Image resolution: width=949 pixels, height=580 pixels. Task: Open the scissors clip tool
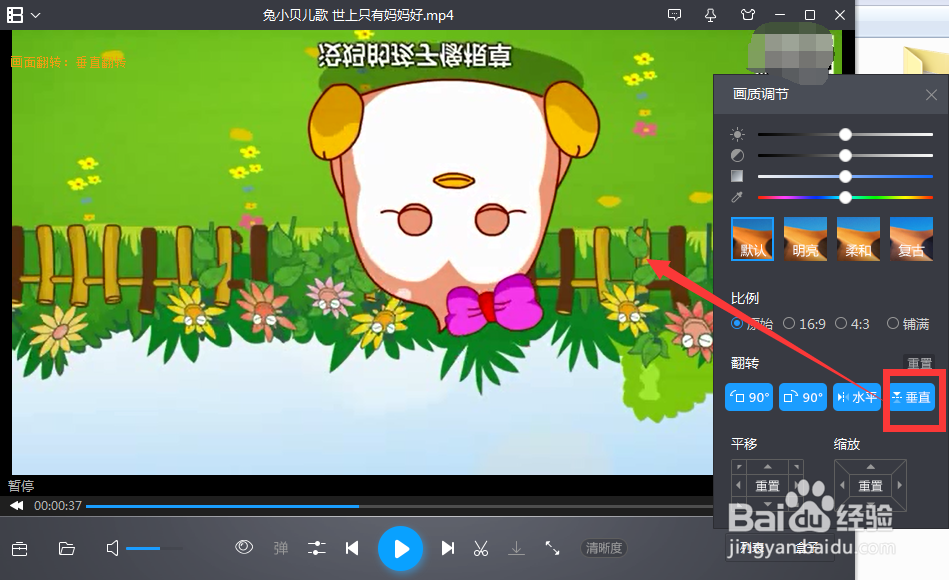(x=481, y=549)
